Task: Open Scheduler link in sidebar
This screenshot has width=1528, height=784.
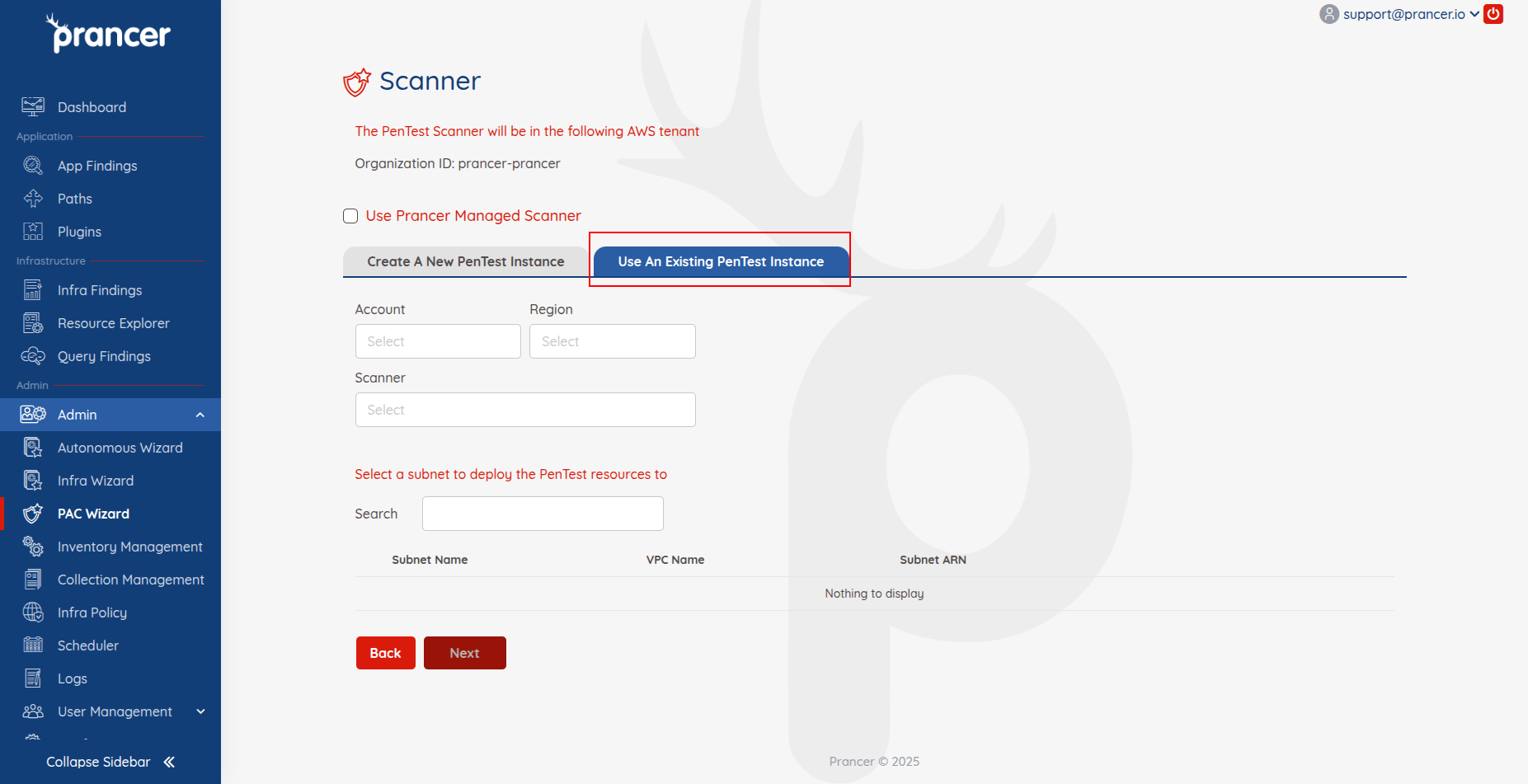Action: click(88, 646)
